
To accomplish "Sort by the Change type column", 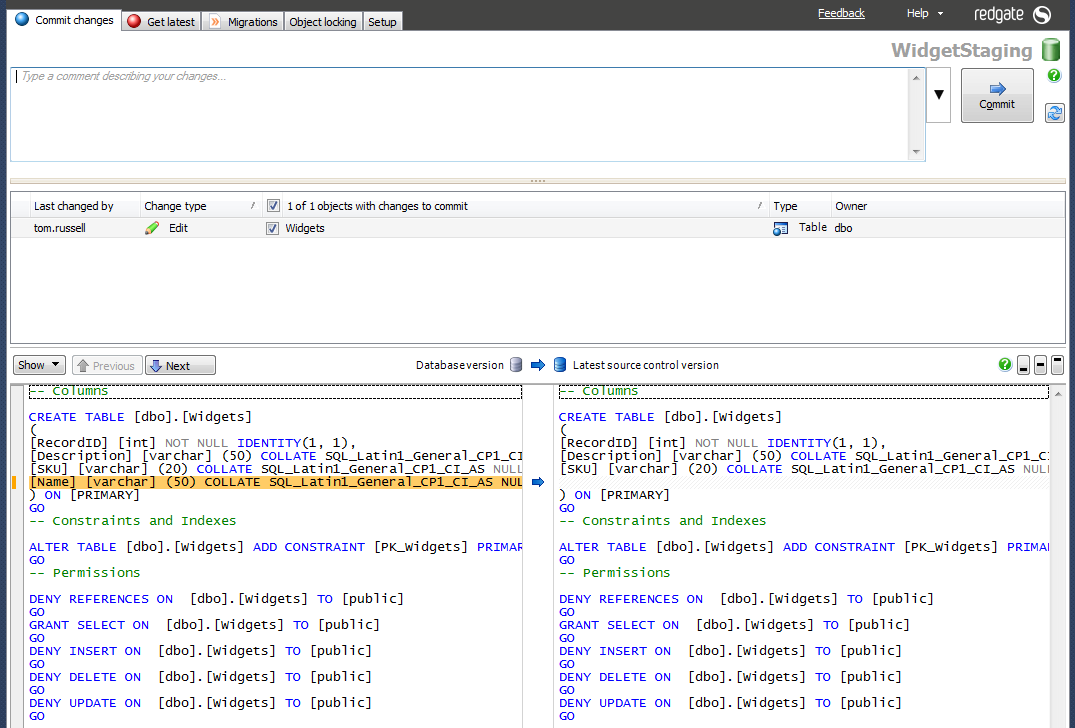I will tap(199, 206).
